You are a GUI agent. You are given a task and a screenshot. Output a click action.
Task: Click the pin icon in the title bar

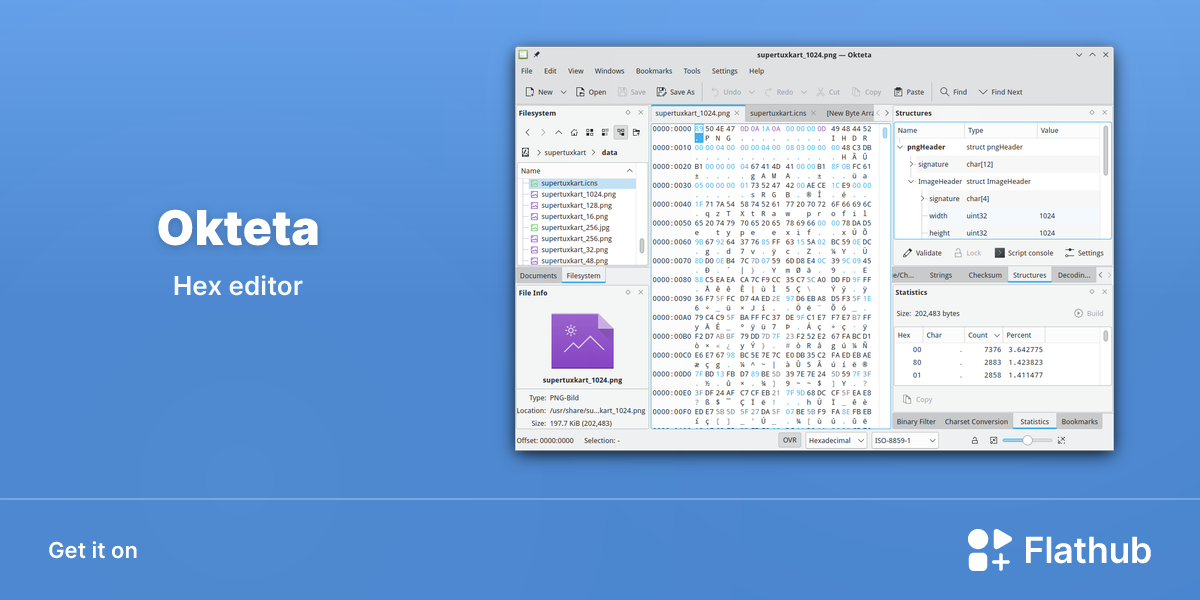click(536, 54)
